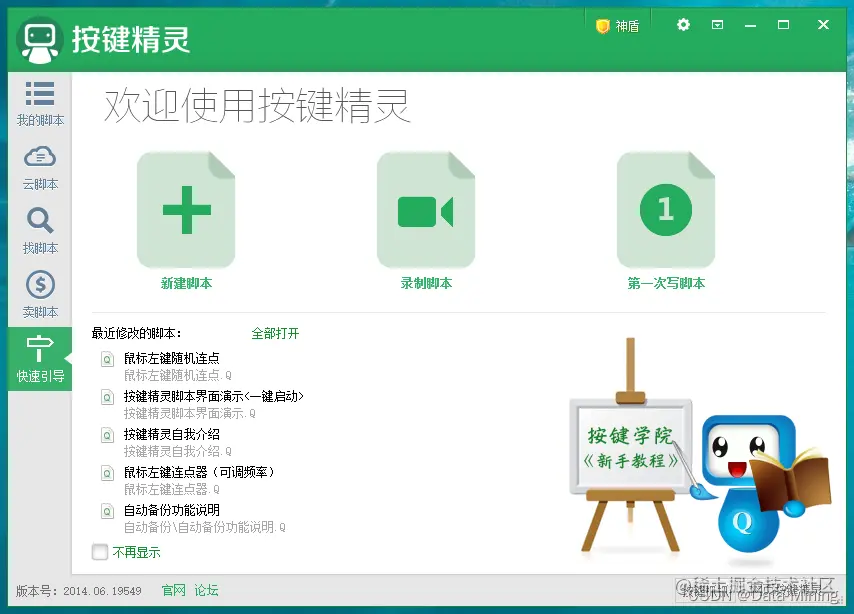Open the 我的脚本 list icon in sidebar
This screenshot has height=614, width=854.
pos(40,94)
